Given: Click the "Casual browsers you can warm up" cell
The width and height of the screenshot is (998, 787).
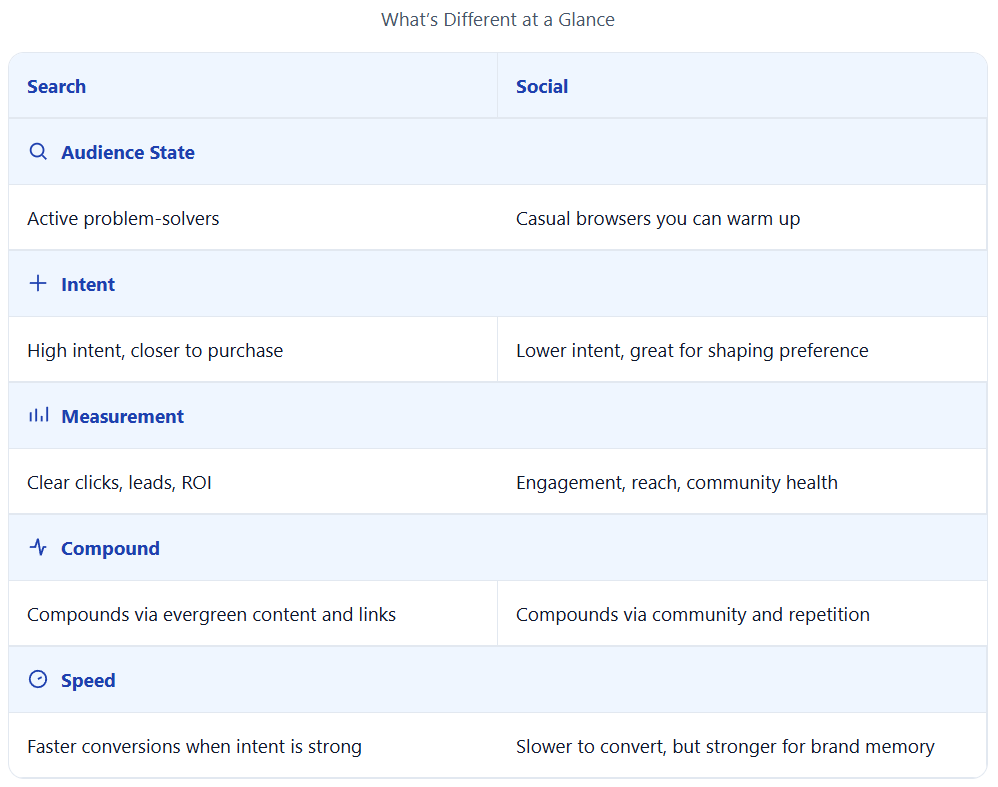Looking at the screenshot, I should (658, 219).
